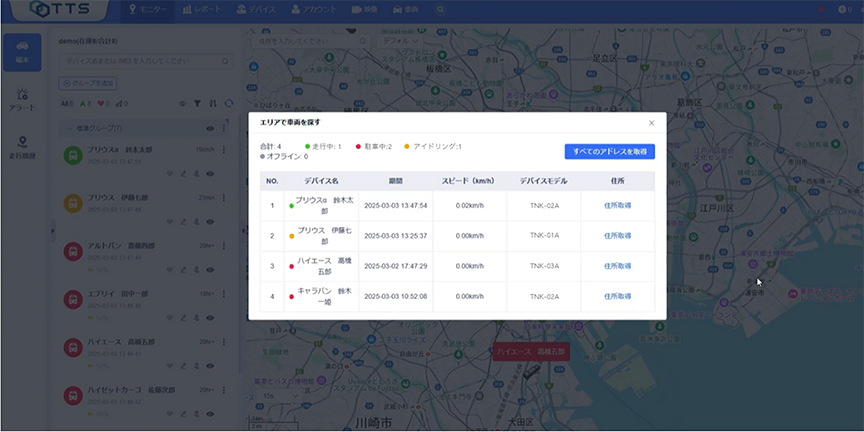The height and width of the screenshot is (432, 864).
Task: Click the sort icon above device list
Action: click(212, 103)
